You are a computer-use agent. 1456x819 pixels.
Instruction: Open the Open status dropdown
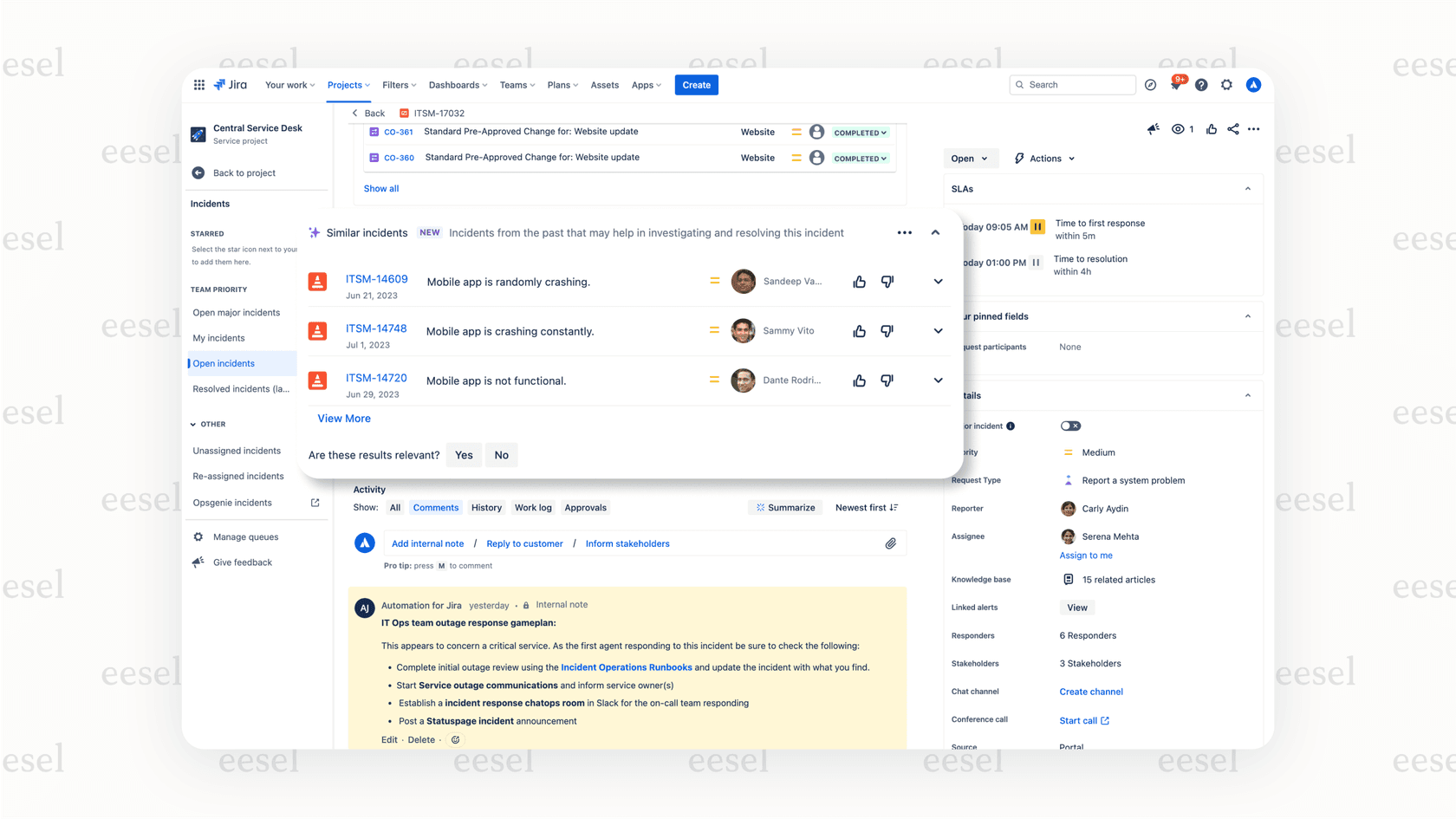point(968,159)
